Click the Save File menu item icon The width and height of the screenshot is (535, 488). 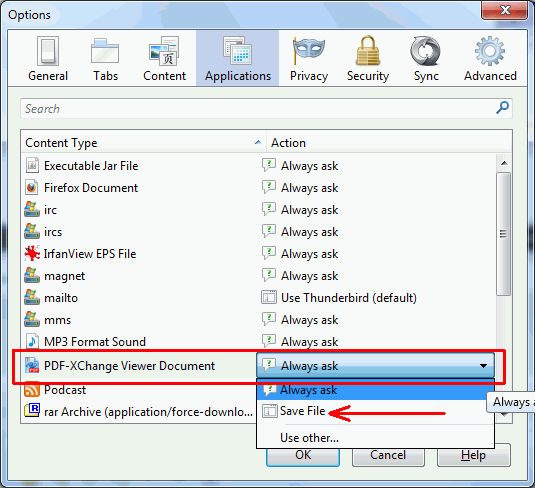270,411
